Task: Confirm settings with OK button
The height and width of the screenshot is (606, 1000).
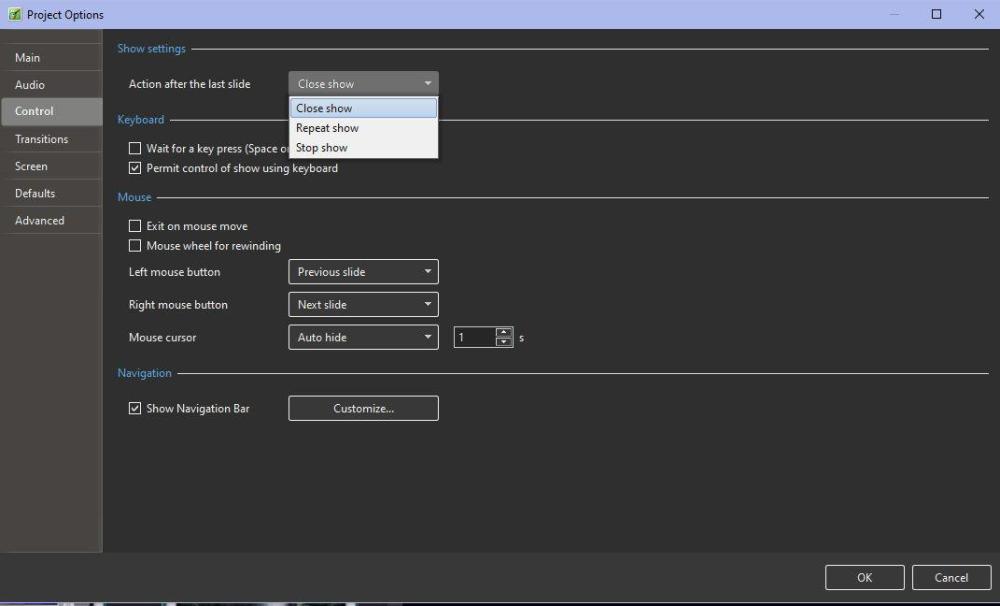Action: click(864, 577)
